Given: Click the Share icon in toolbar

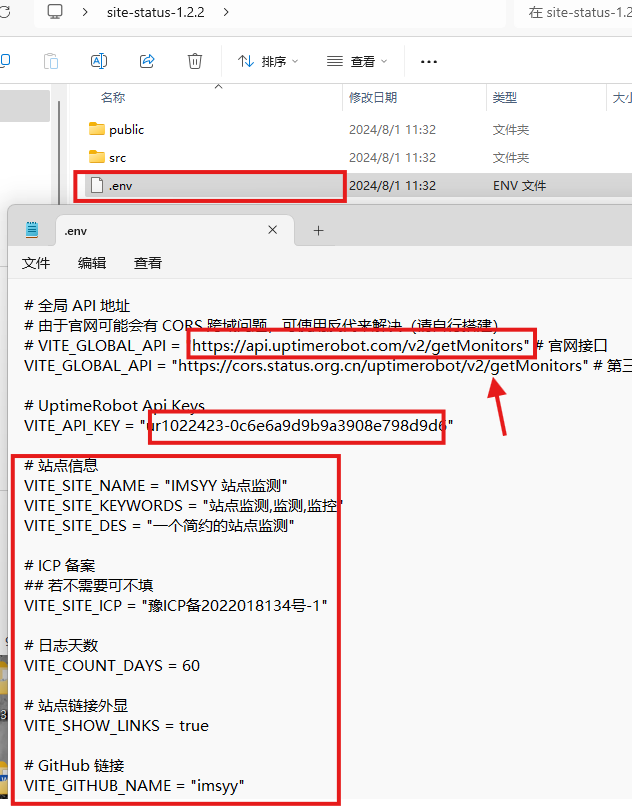Looking at the screenshot, I should coord(147,61).
